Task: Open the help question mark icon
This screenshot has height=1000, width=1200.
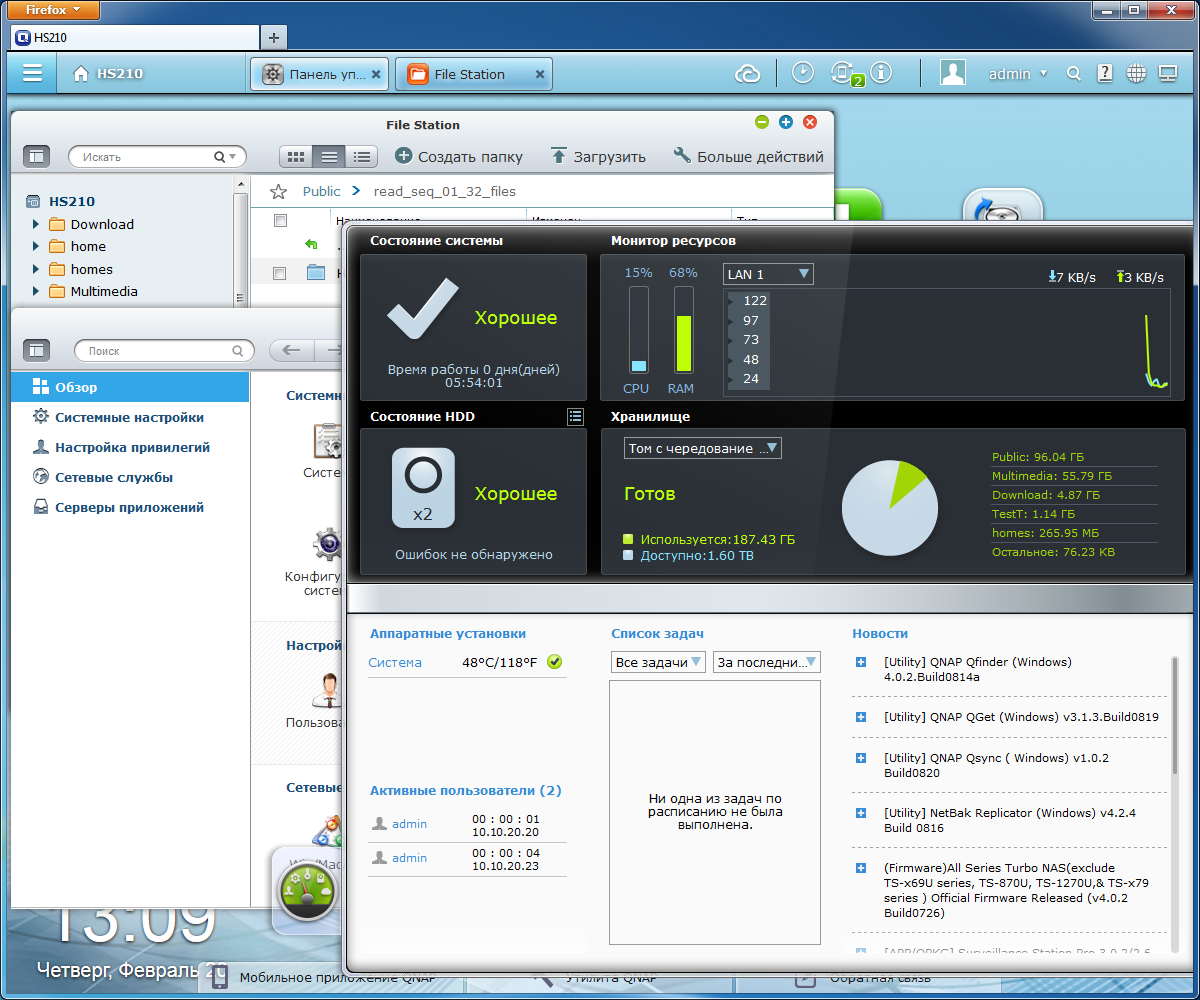Action: (x=1105, y=73)
